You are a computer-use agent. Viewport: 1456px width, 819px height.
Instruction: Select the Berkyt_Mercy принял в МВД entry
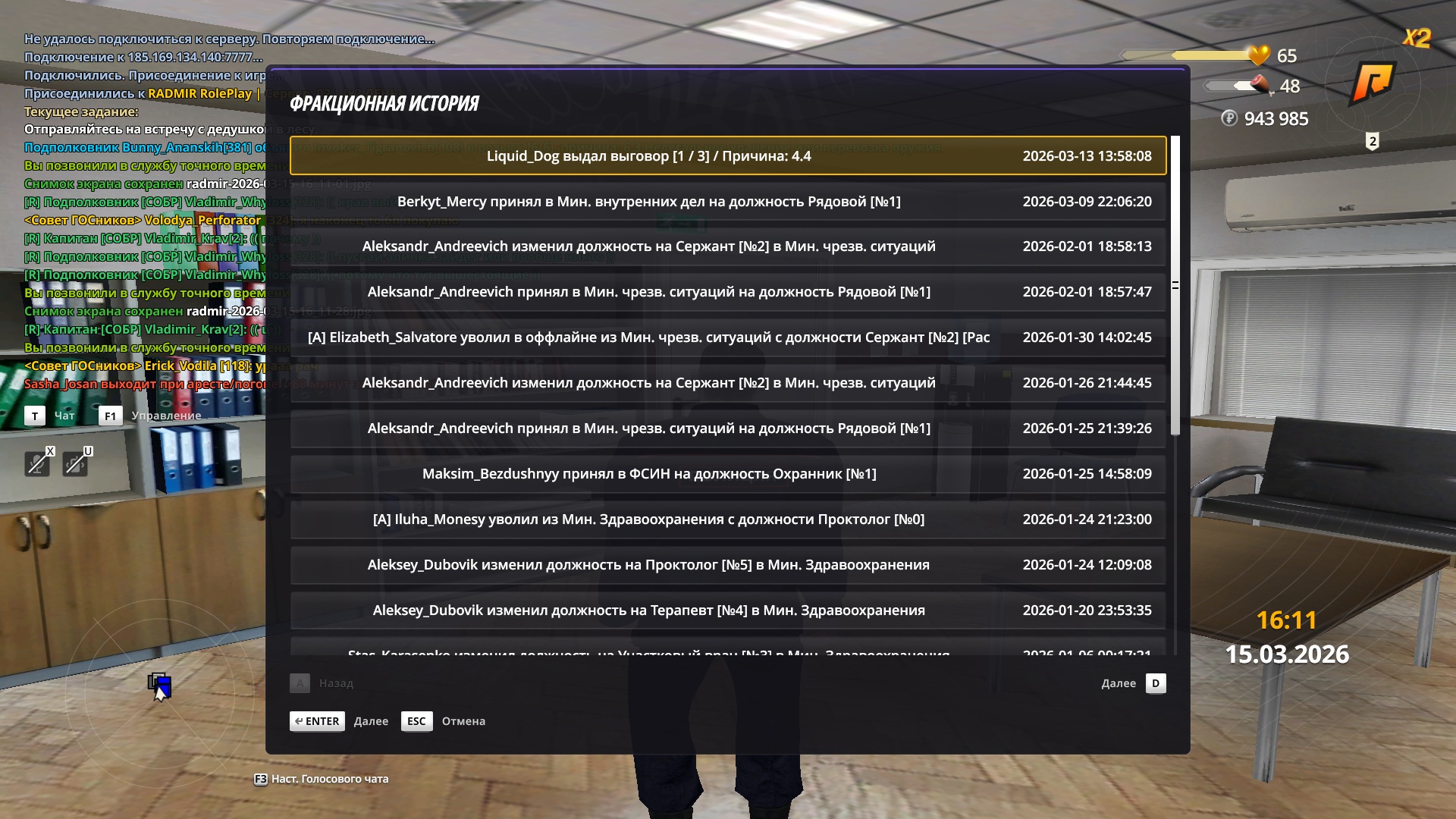(x=727, y=202)
